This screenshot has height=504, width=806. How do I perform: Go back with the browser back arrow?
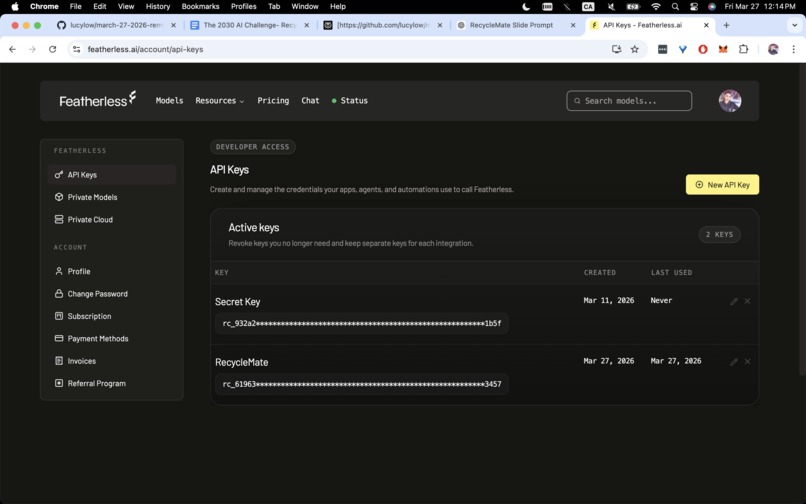pyautogui.click(x=12, y=49)
